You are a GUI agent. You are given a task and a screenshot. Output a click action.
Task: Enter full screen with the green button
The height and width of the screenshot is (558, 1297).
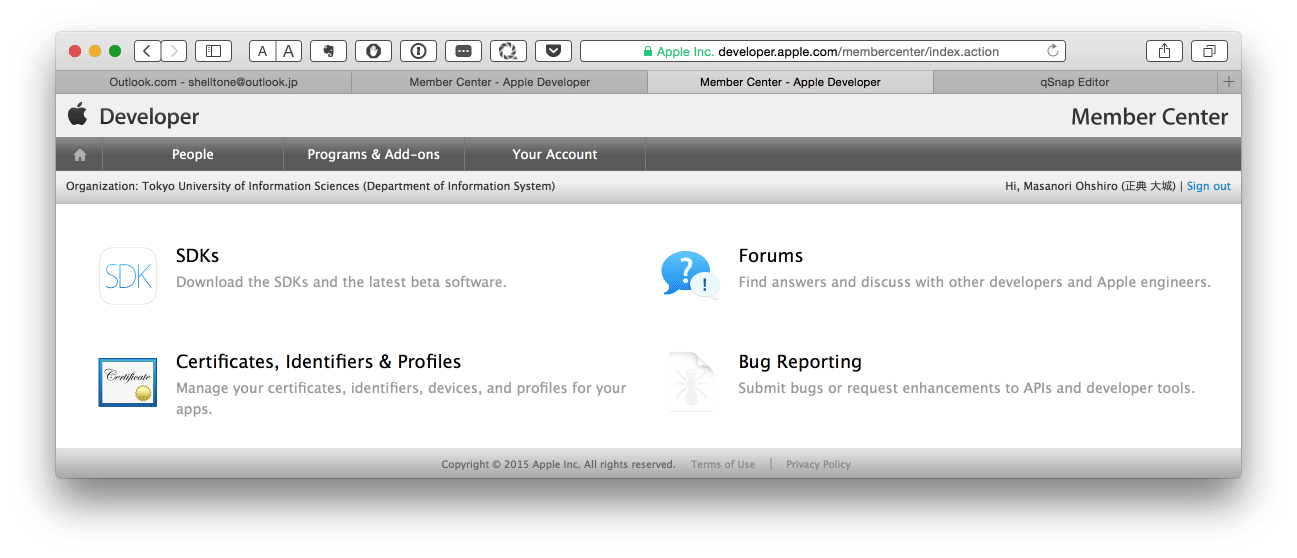[x=115, y=51]
